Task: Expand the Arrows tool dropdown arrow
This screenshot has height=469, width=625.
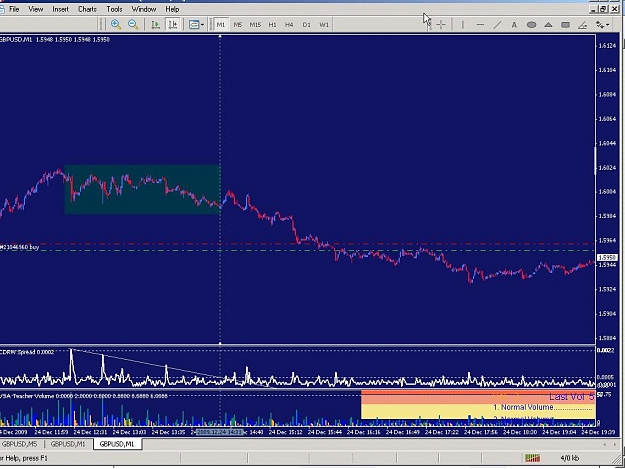Action: point(608,25)
